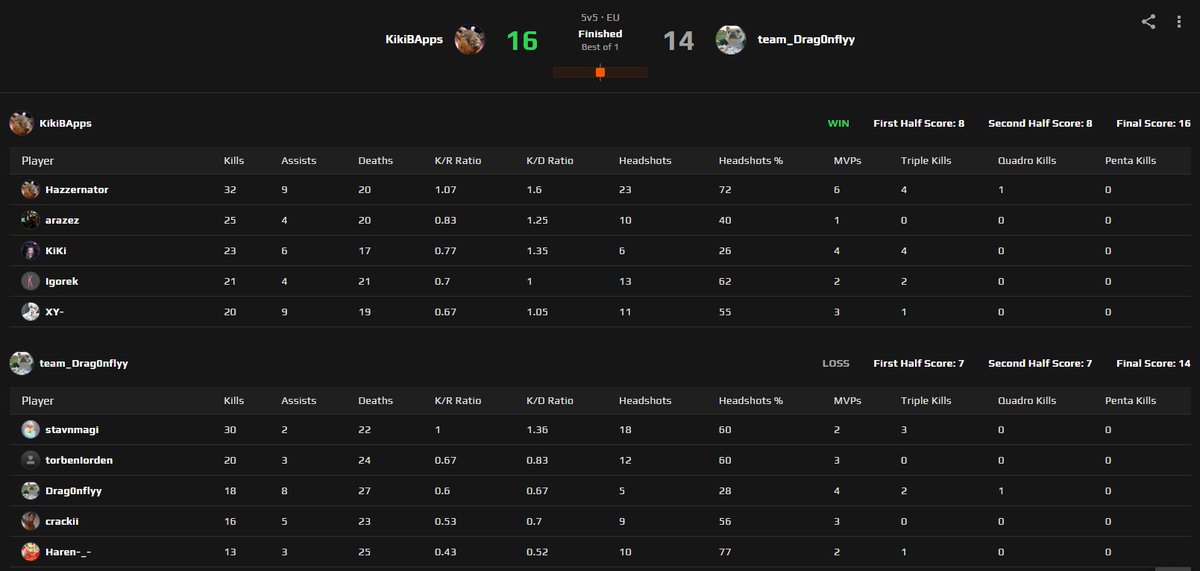The height and width of the screenshot is (571, 1200).
Task: Click KiKi's player avatar
Action: point(31,250)
